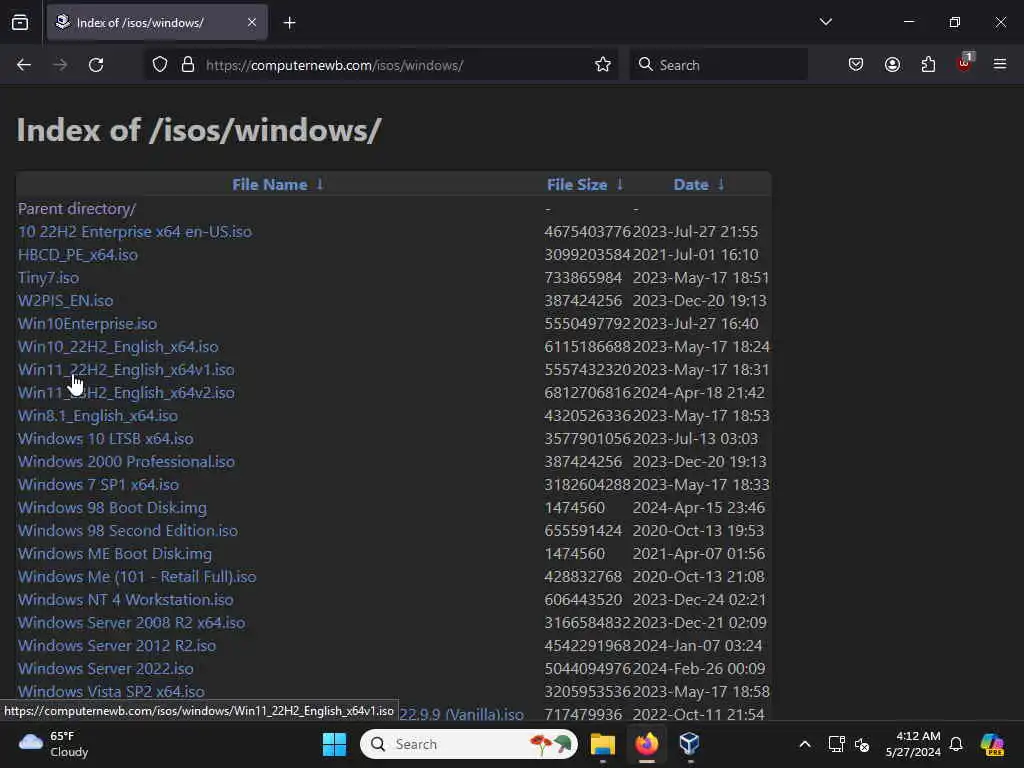Open uBlock Origin extension icon
The width and height of the screenshot is (1024, 768).
tap(965, 63)
